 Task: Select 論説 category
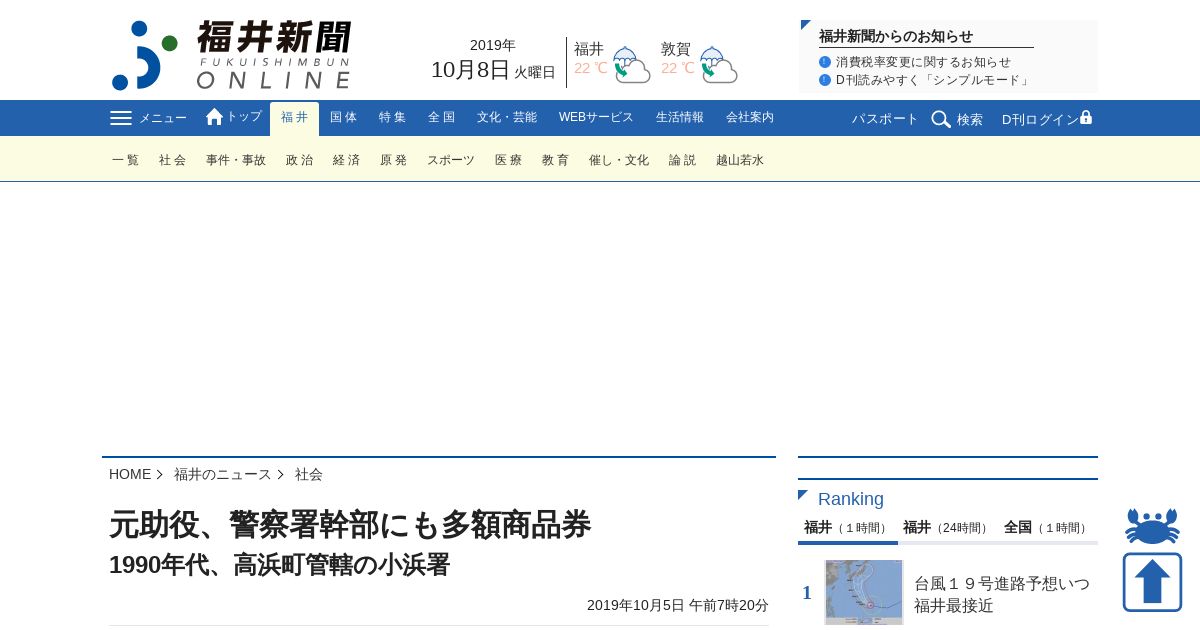tap(683, 160)
